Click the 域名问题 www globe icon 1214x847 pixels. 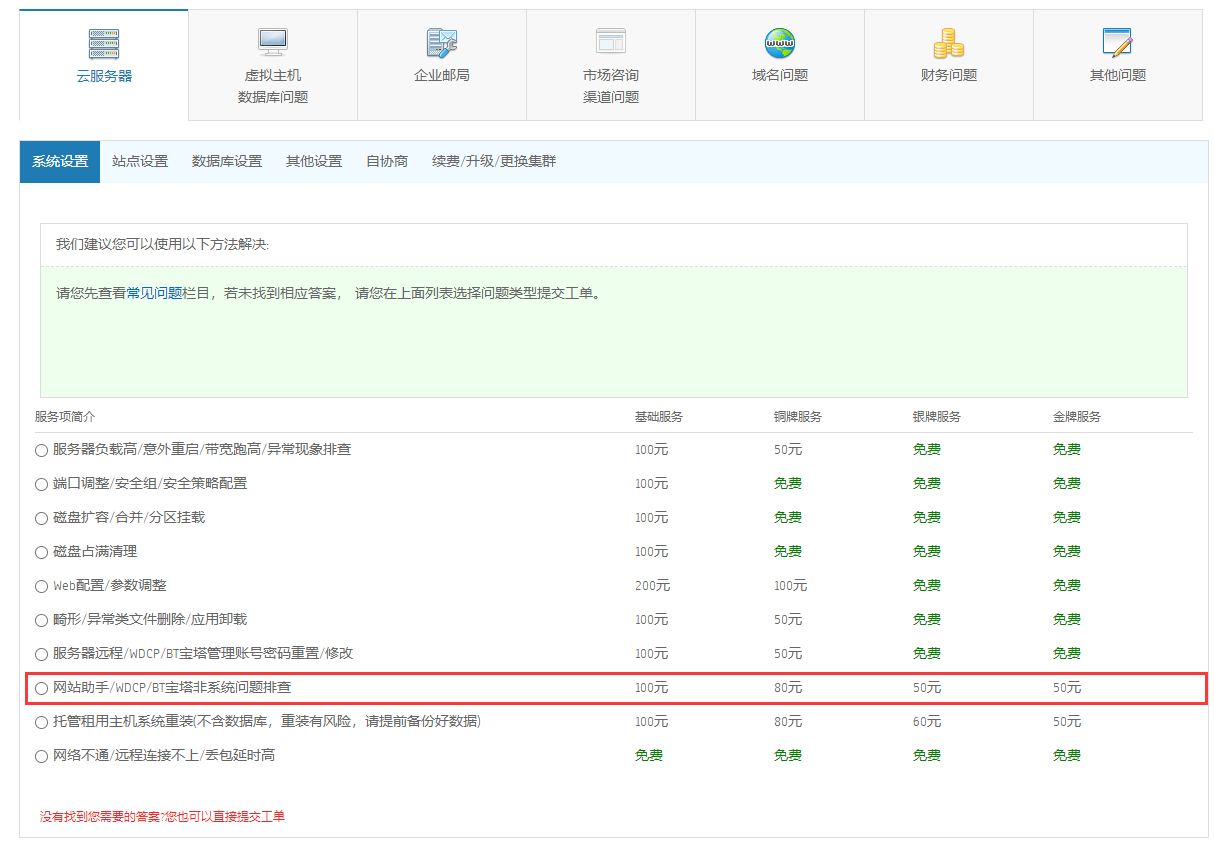[x=780, y=43]
